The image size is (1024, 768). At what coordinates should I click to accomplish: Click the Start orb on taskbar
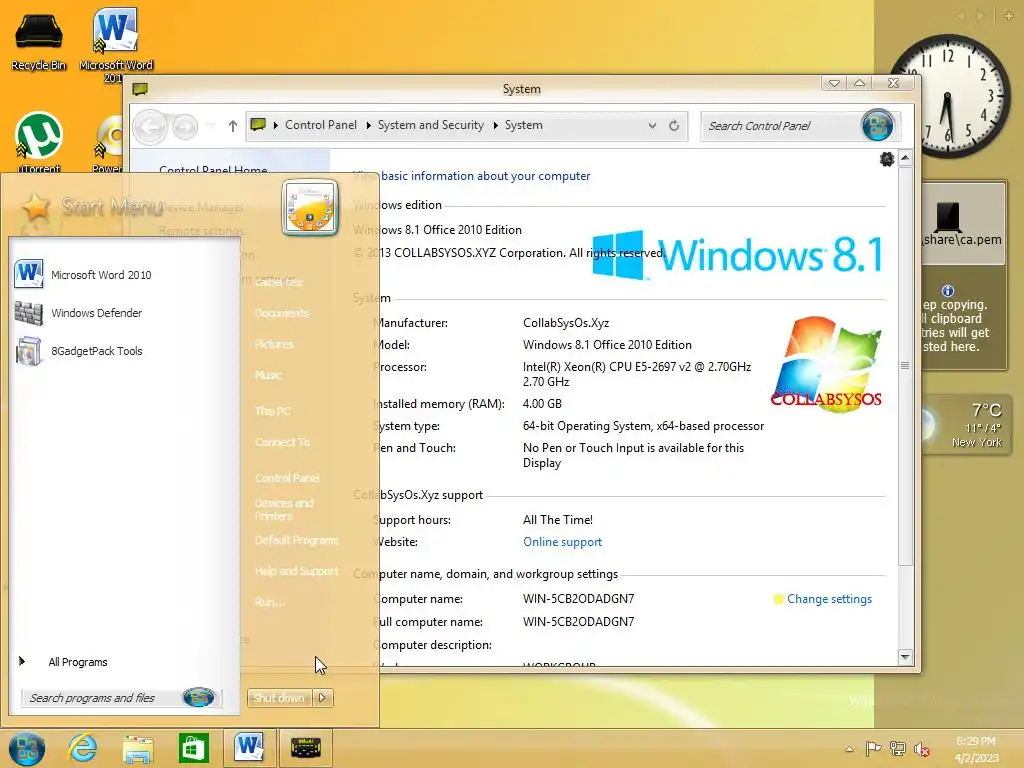pyautogui.click(x=26, y=748)
